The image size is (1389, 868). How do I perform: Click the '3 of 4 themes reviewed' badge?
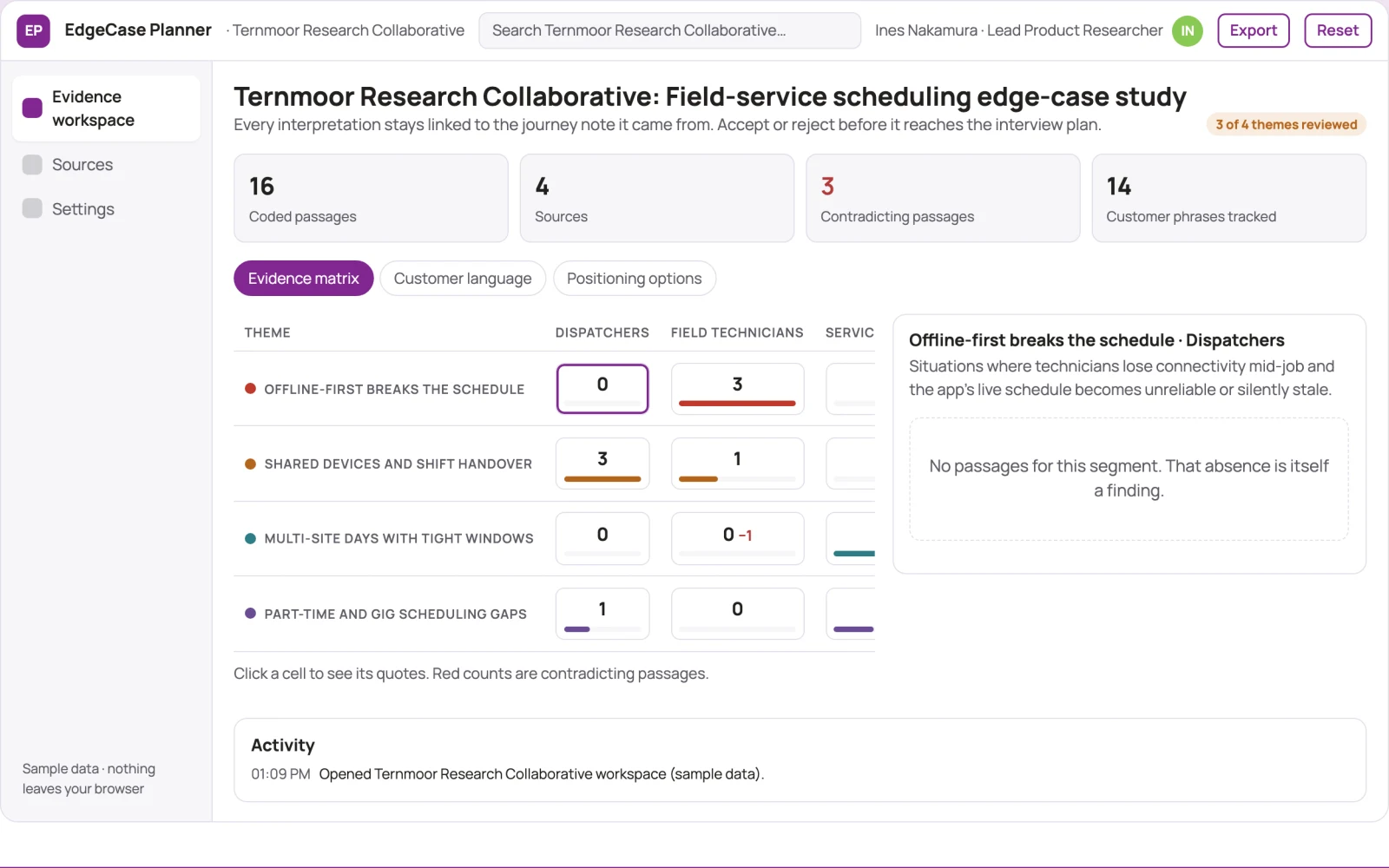point(1286,124)
